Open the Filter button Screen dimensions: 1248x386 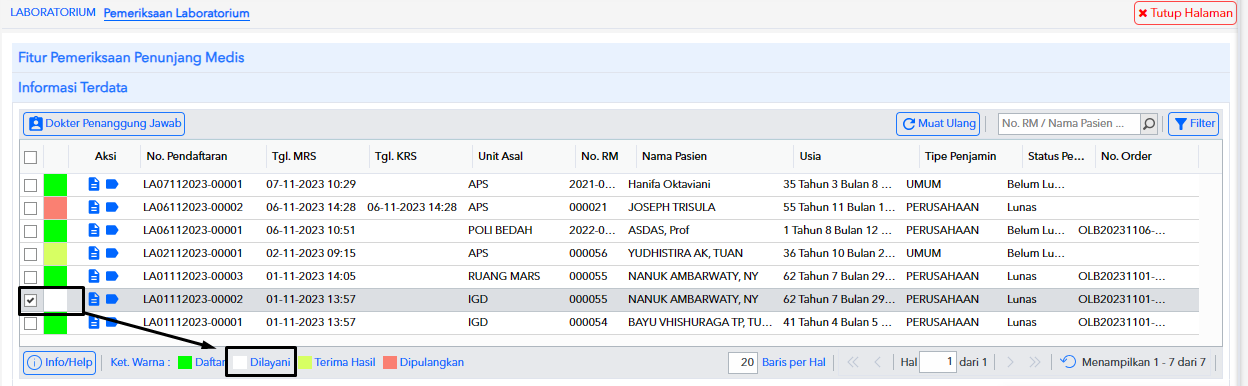[x=1194, y=124]
